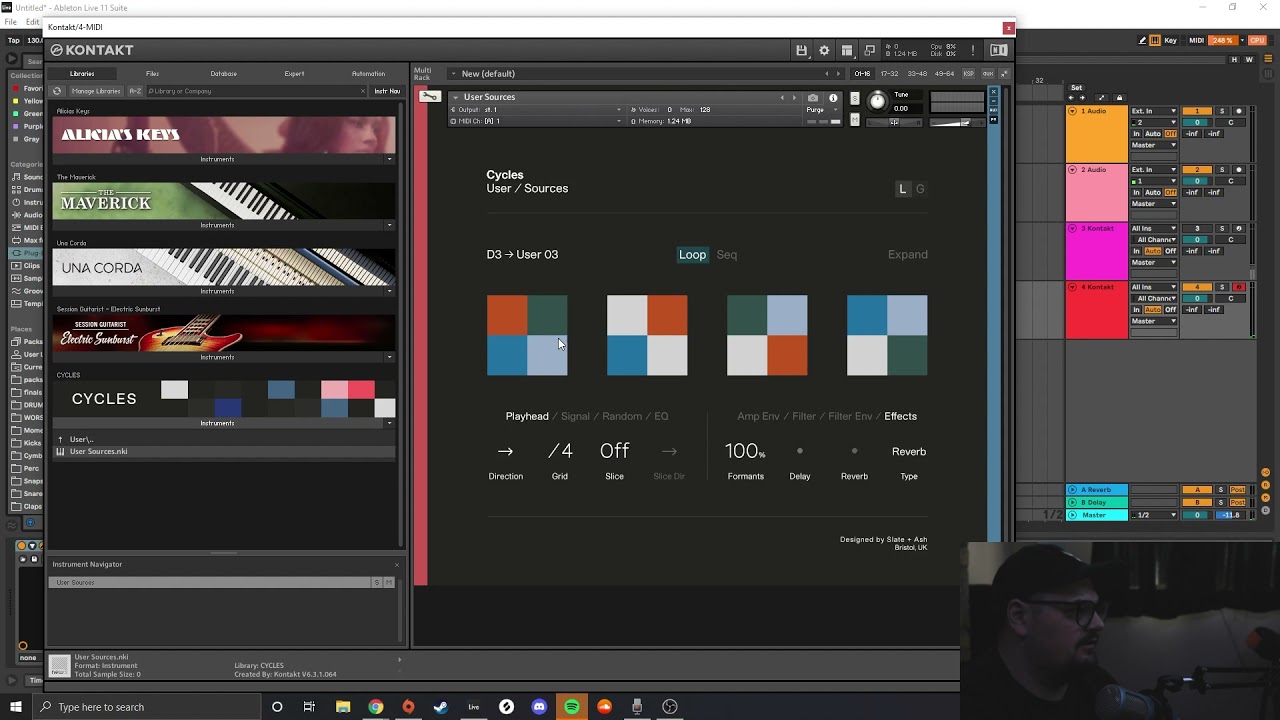Click Expand in the Cycles panel
1280x720 pixels.
pos(908,255)
